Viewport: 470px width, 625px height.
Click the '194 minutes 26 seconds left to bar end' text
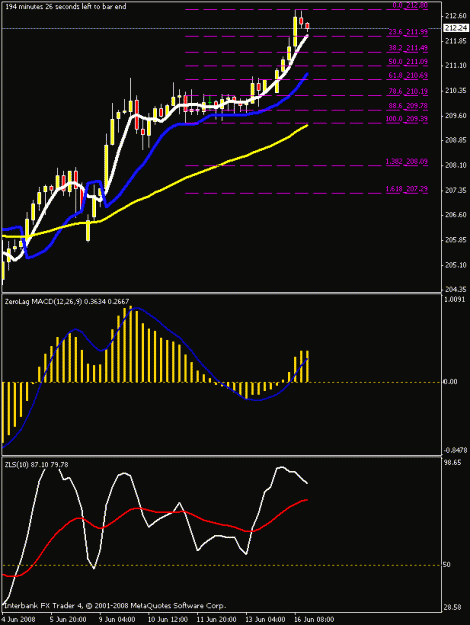pyautogui.click(x=65, y=6)
